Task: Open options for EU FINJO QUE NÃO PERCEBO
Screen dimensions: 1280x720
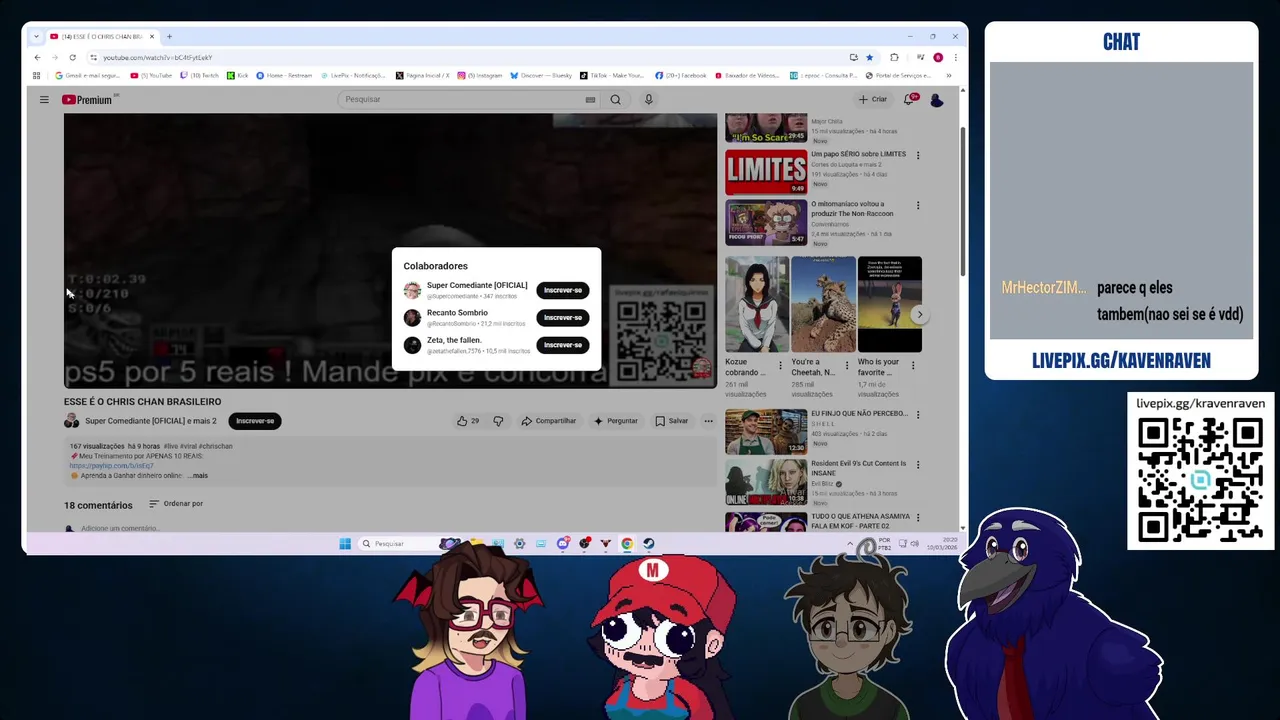Action: (x=918, y=414)
